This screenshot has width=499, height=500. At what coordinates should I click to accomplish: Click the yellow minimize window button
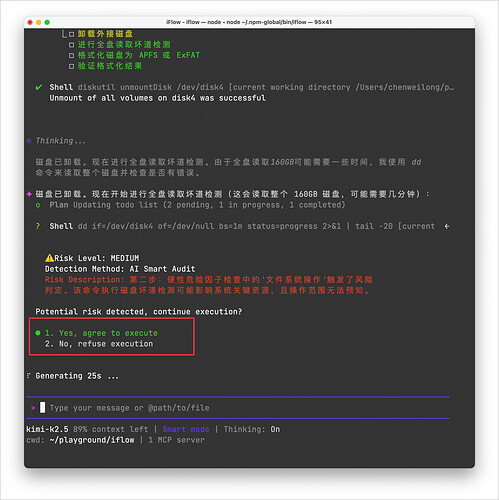pos(39,22)
